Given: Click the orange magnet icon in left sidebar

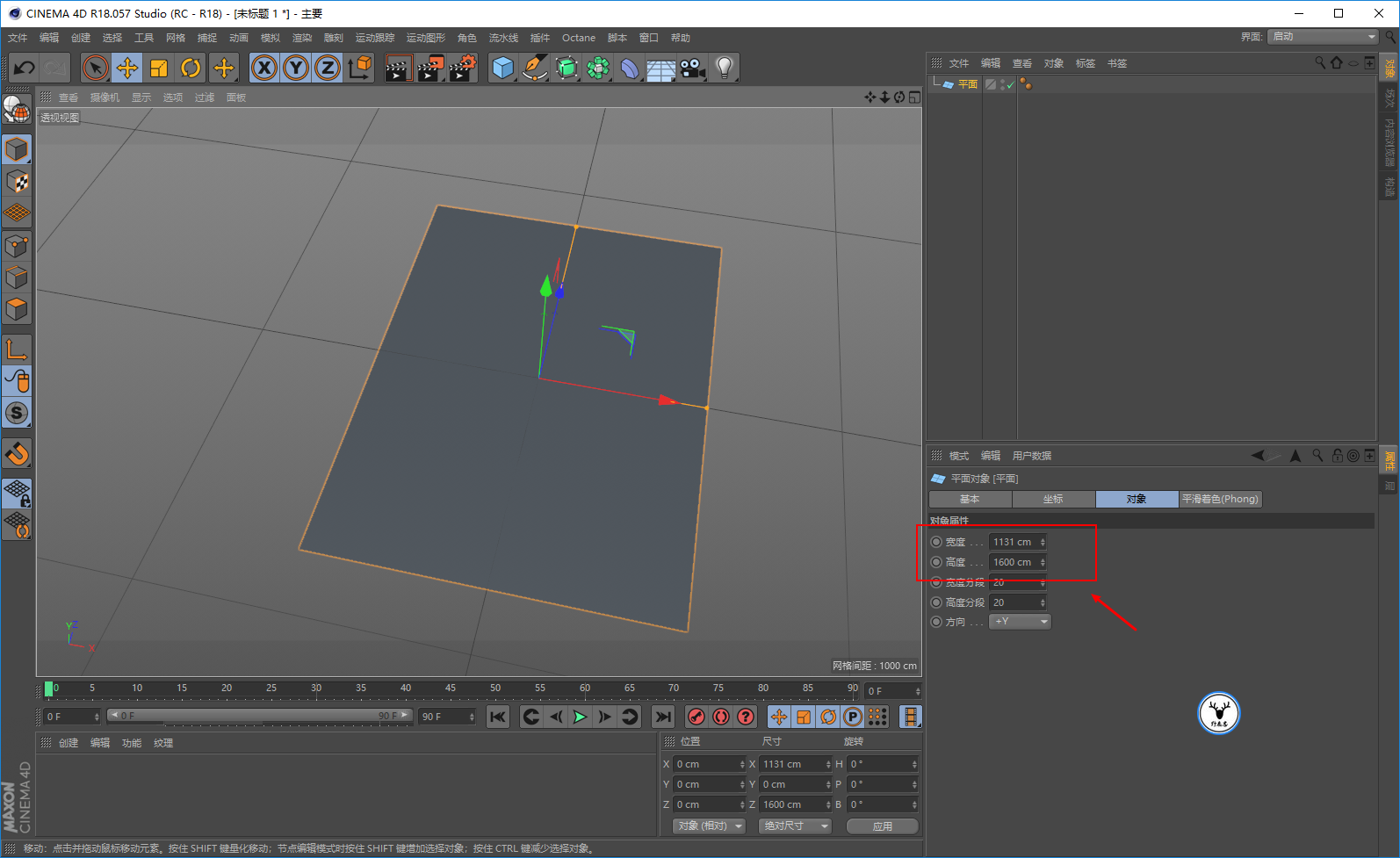Looking at the screenshot, I should [x=17, y=453].
